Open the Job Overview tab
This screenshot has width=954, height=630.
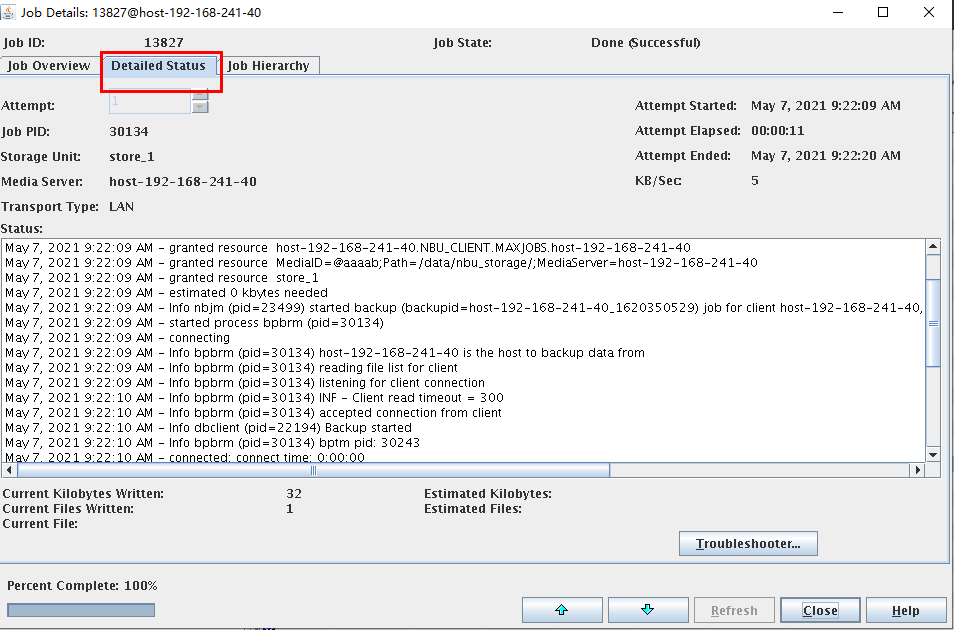(x=49, y=66)
